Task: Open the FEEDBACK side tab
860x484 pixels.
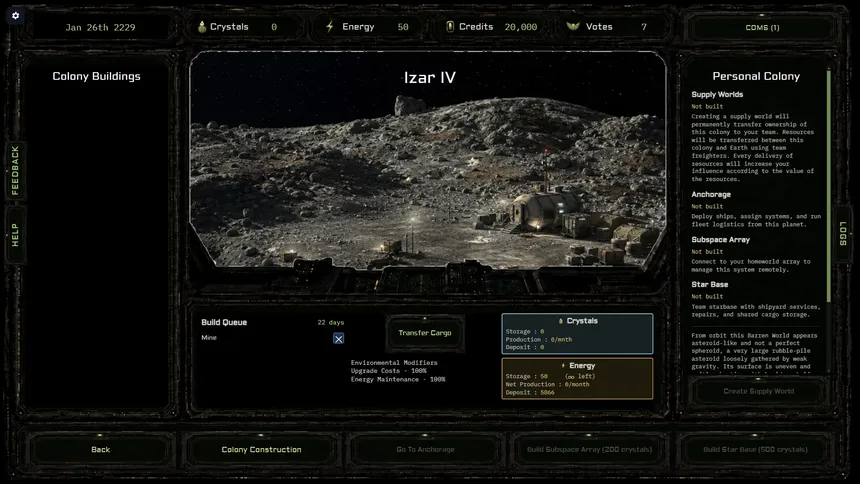Action: click(15, 171)
